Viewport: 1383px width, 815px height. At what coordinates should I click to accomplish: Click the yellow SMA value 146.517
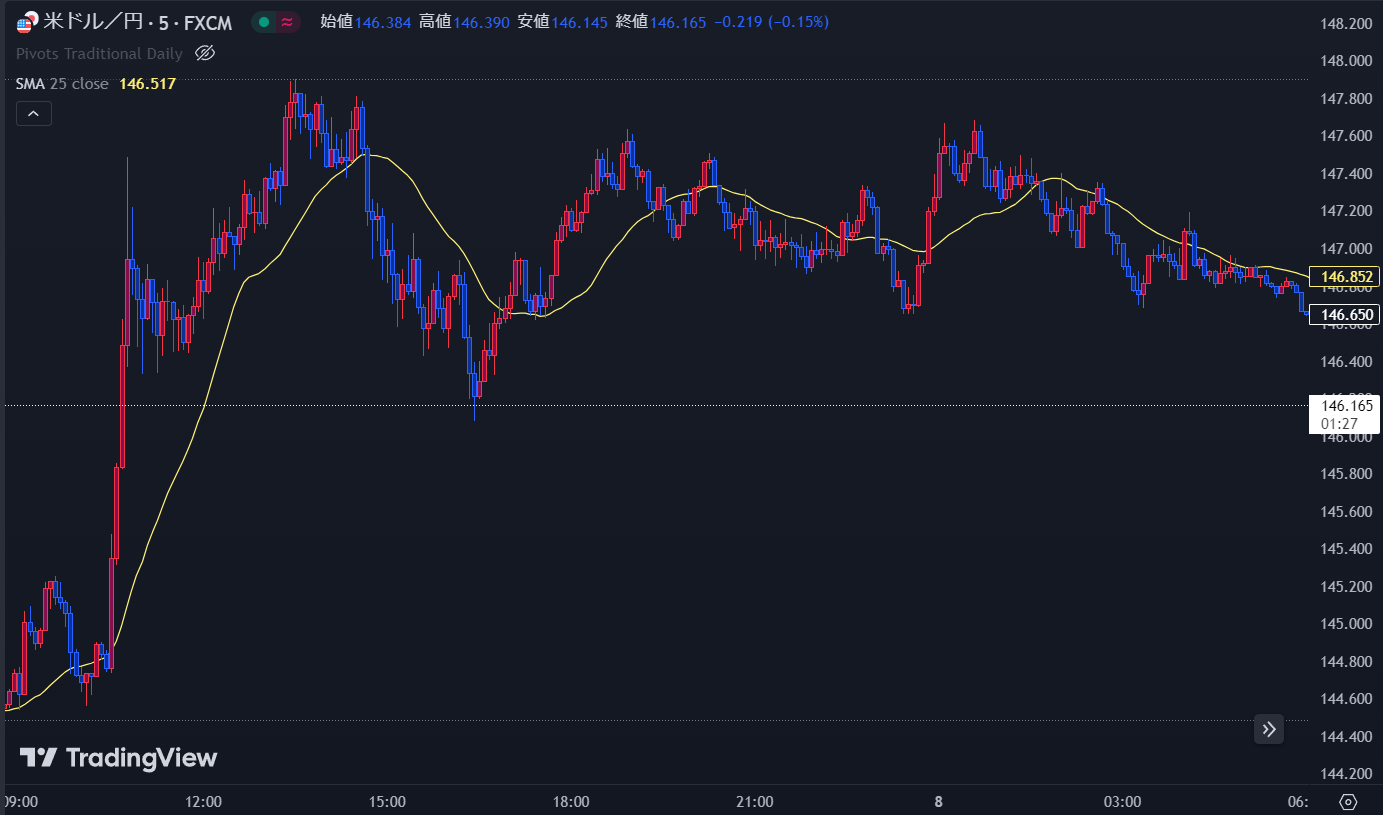tap(147, 84)
